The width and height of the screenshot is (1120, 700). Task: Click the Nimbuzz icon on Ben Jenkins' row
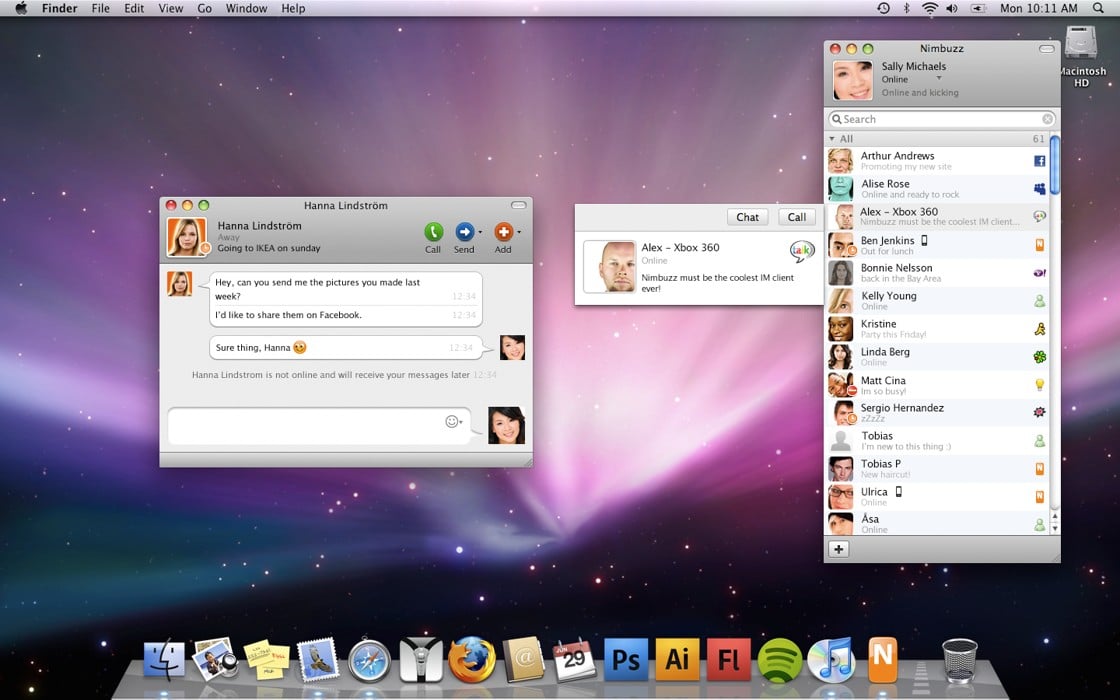click(1039, 245)
